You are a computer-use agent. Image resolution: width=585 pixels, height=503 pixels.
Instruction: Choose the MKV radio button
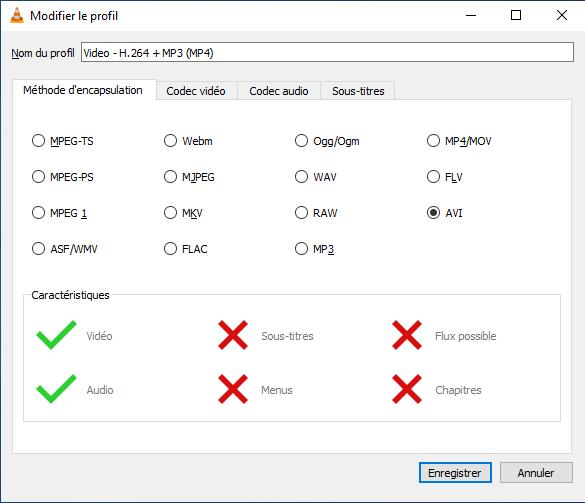[183, 213]
